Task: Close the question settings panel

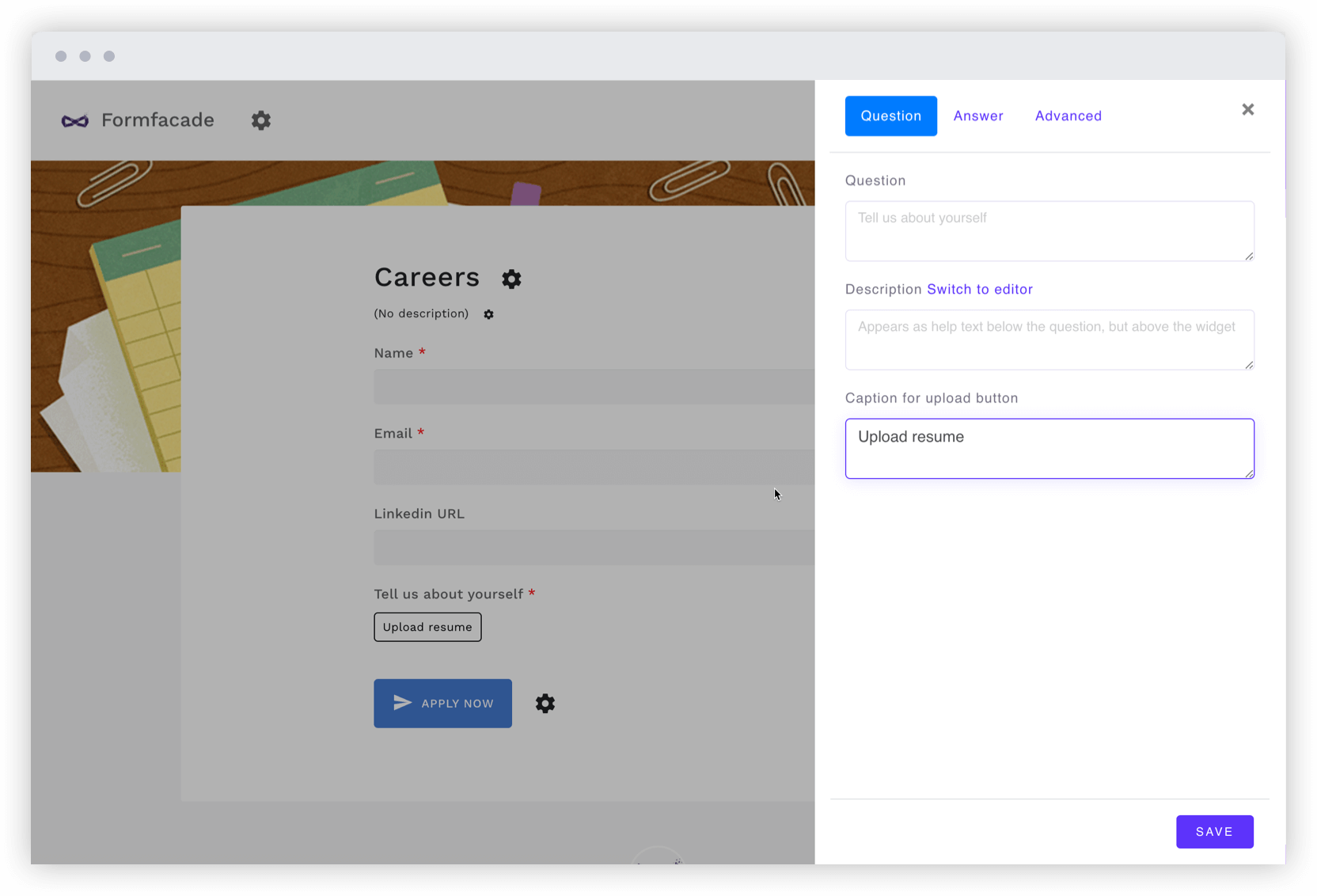Action: click(x=1247, y=109)
